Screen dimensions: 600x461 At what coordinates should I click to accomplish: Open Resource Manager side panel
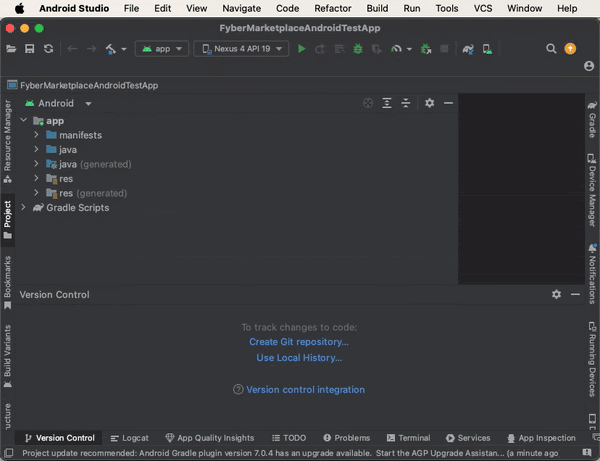click(x=8, y=141)
